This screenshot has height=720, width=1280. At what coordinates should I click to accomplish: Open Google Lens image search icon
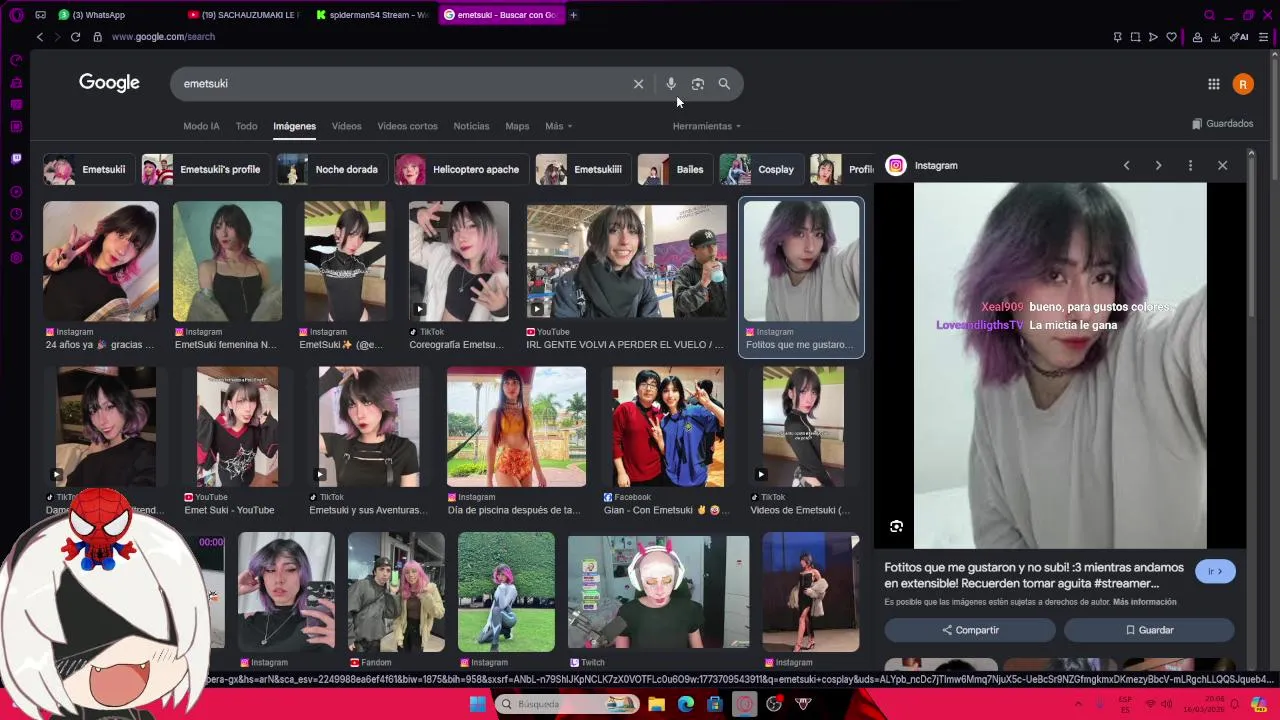(698, 84)
